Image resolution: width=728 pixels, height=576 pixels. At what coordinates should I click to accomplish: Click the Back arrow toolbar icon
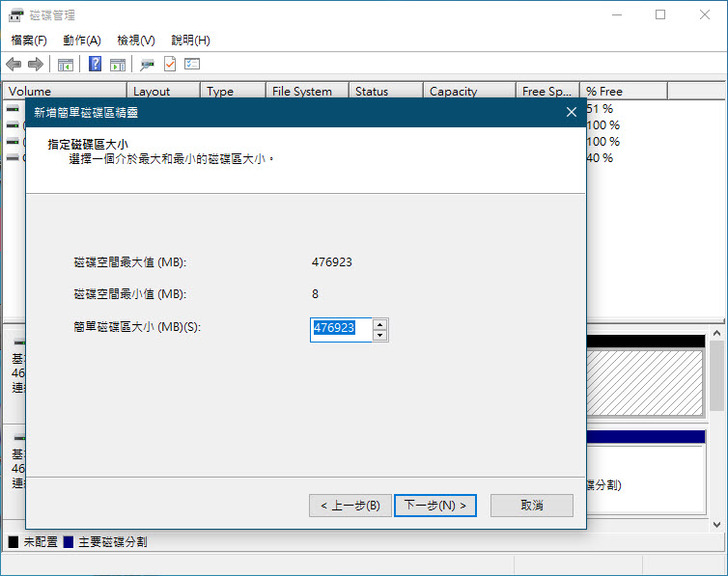pyautogui.click(x=14, y=64)
